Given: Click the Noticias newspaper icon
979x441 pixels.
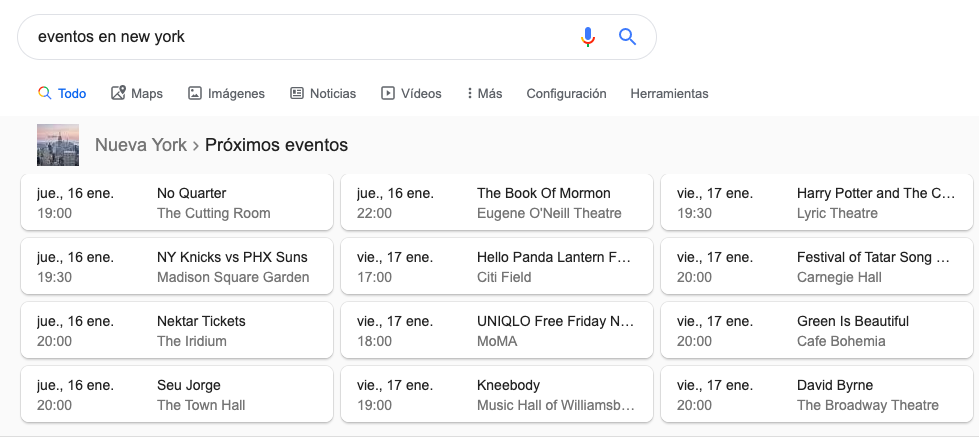Looking at the screenshot, I should (x=297, y=93).
